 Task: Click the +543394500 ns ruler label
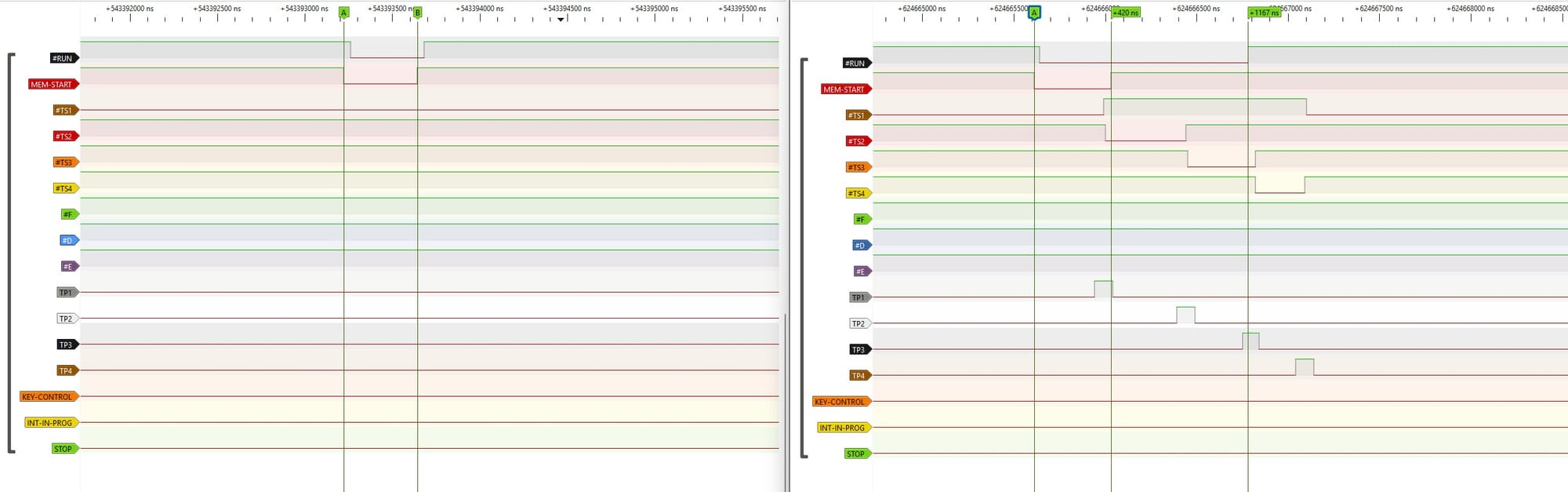pyautogui.click(x=567, y=9)
